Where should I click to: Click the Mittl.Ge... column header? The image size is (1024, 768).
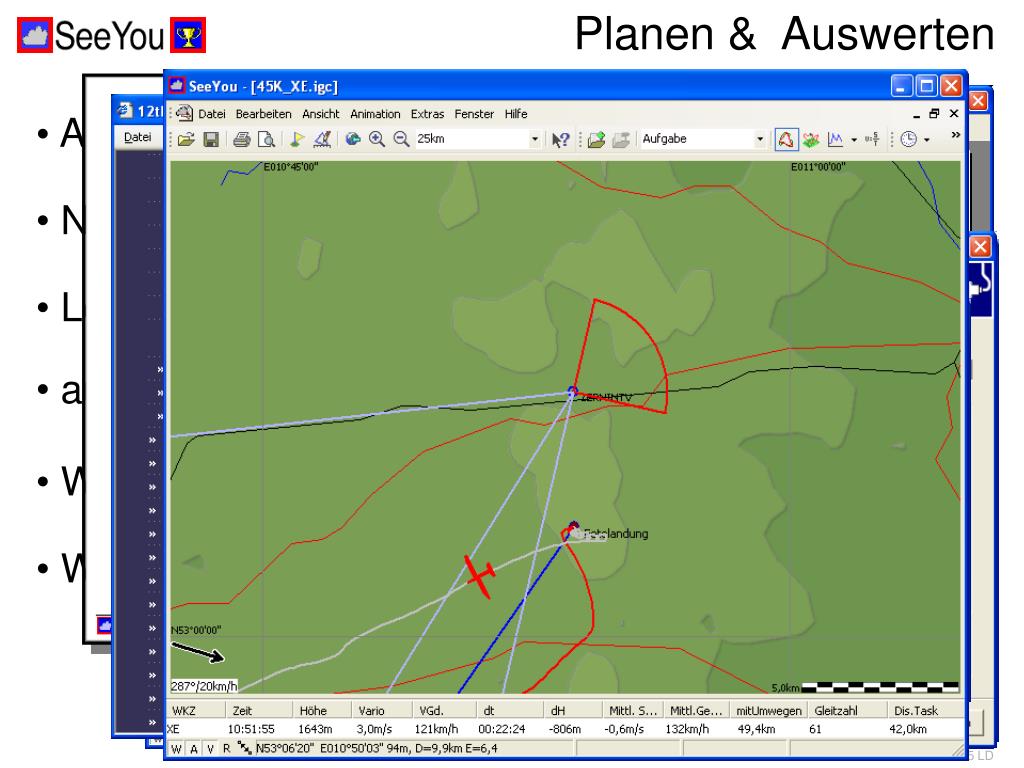tap(696, 711)
